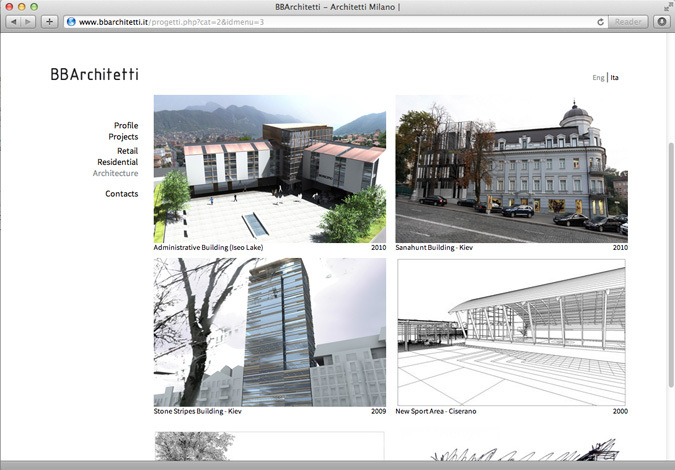The width and height of the screenshot is (675, 470).
Task: Switch site language to Eng
Action: [x=598, y=77]
